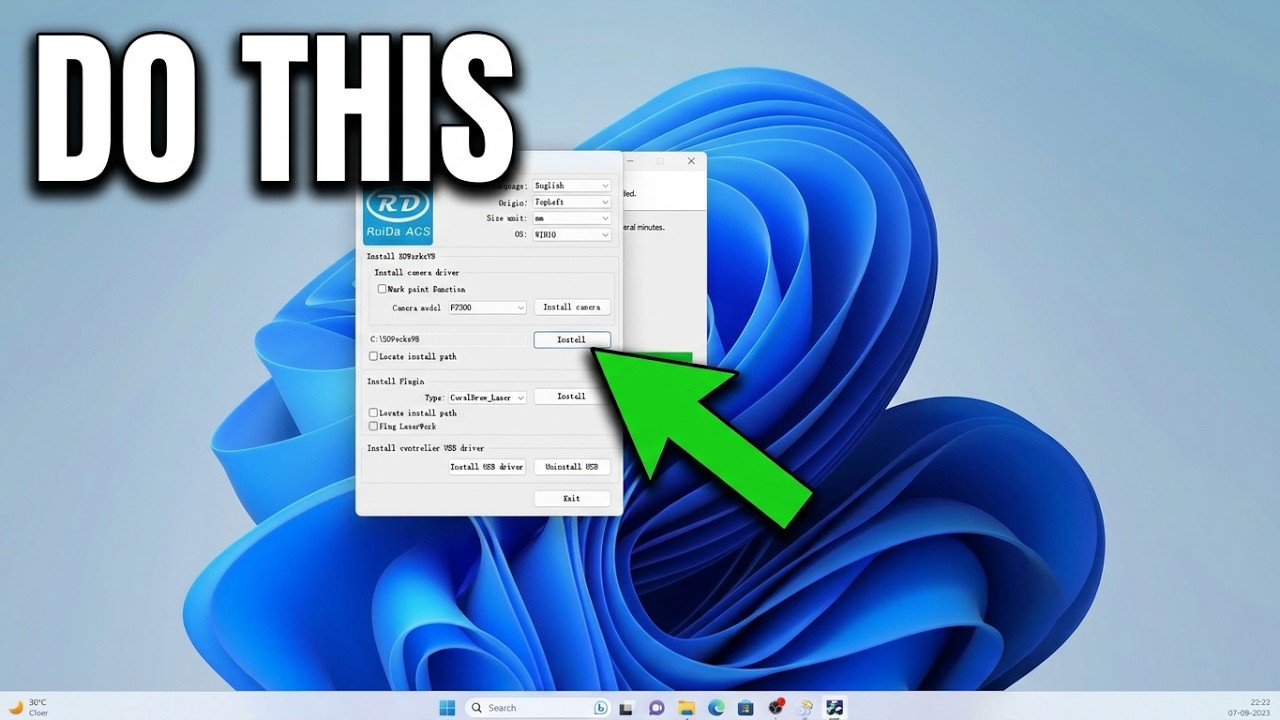Click the rightmost highlighted taskbar app icon
This screenshot has height=720, width=1280.
coord(834,707)
